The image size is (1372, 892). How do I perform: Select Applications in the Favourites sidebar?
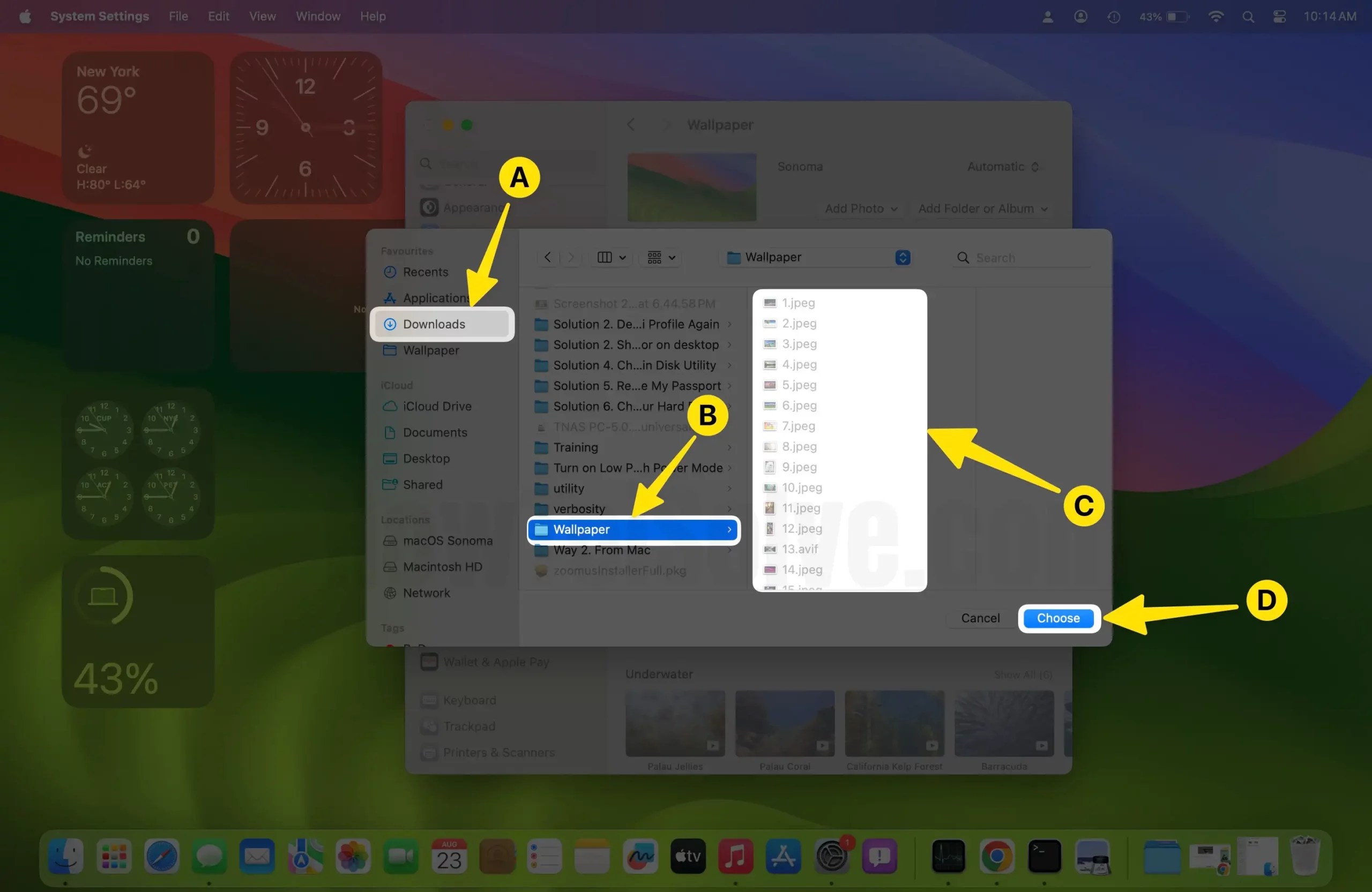click(x=436, y=297)
